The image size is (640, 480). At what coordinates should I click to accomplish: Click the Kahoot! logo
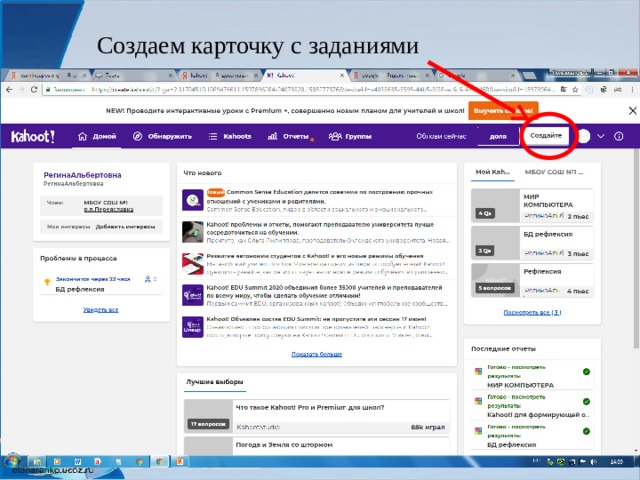pos(33,136)
